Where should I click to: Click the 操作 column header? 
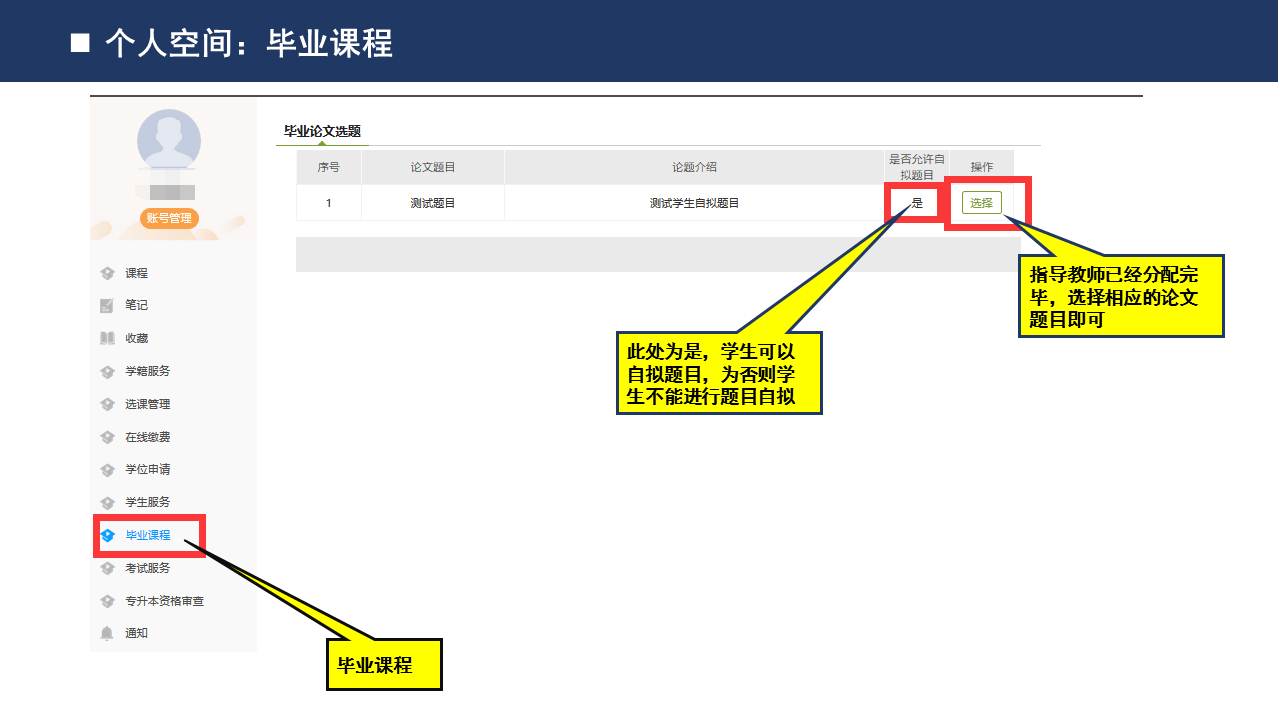point(981,167)
